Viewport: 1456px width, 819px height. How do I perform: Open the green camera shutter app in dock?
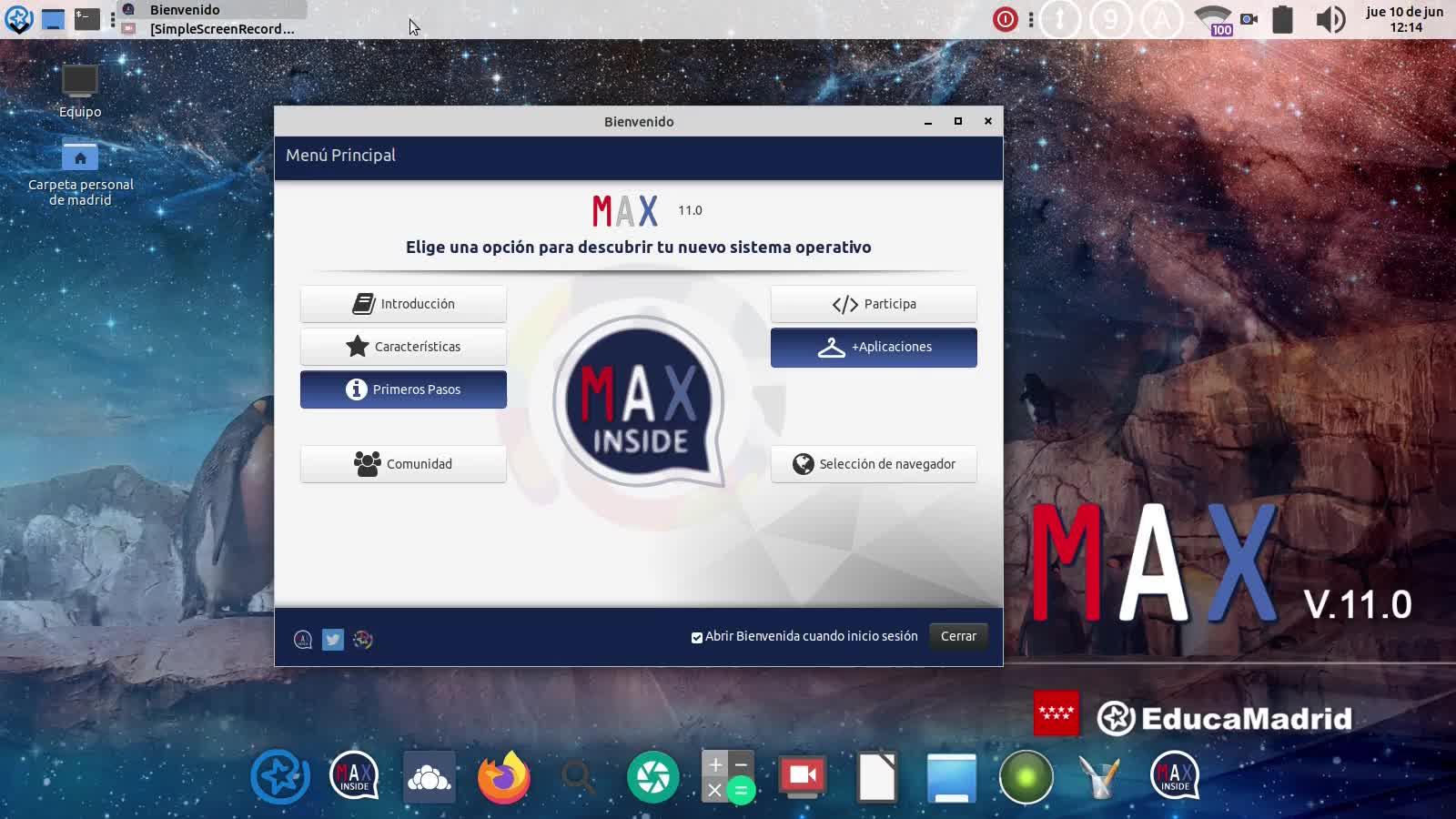tap(652, 777)
